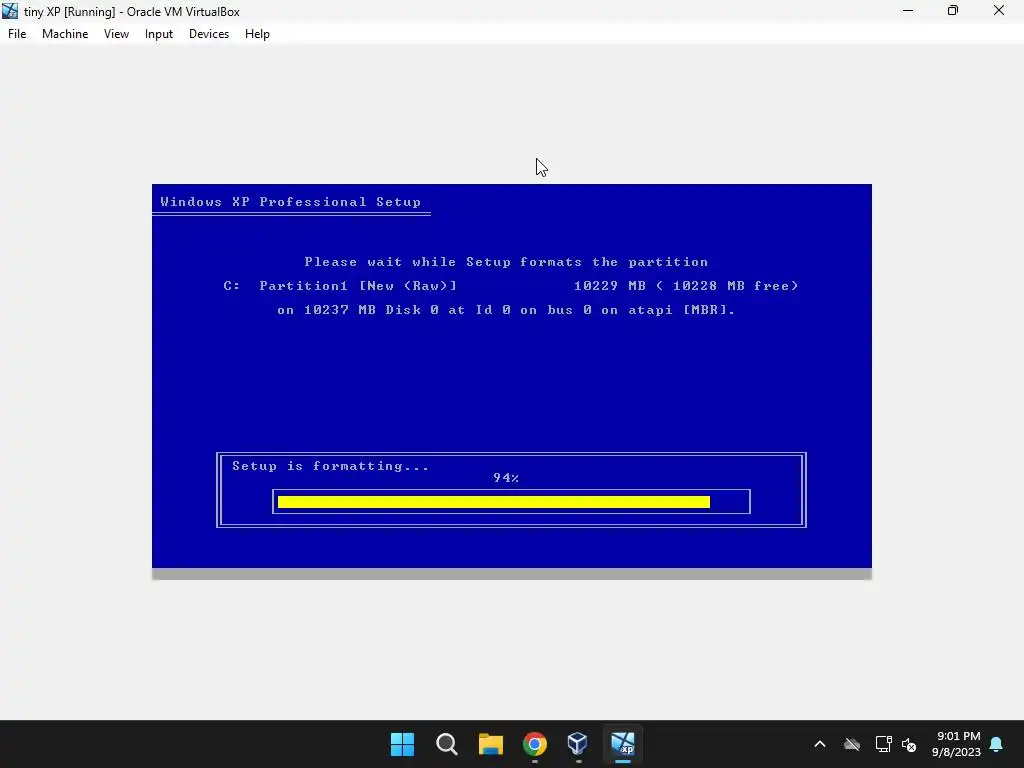This screenshot has width=1024, height=768.
Task: Open the View menu
Action: pyautogui.click(x=116, y=34)
